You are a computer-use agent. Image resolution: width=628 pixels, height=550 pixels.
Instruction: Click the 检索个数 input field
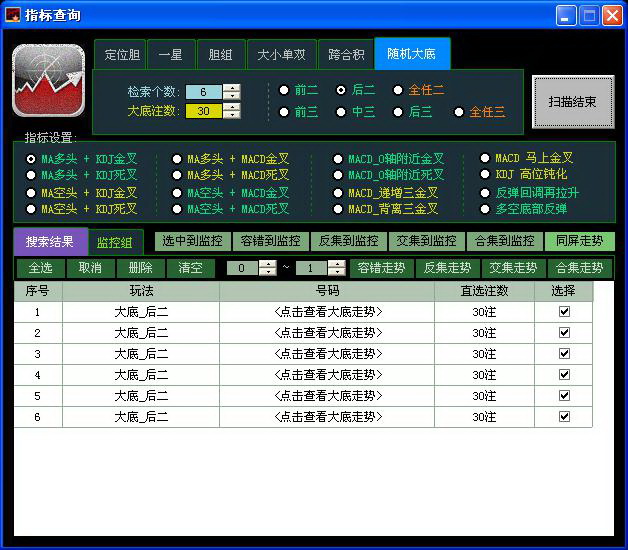tap(203, 92)
